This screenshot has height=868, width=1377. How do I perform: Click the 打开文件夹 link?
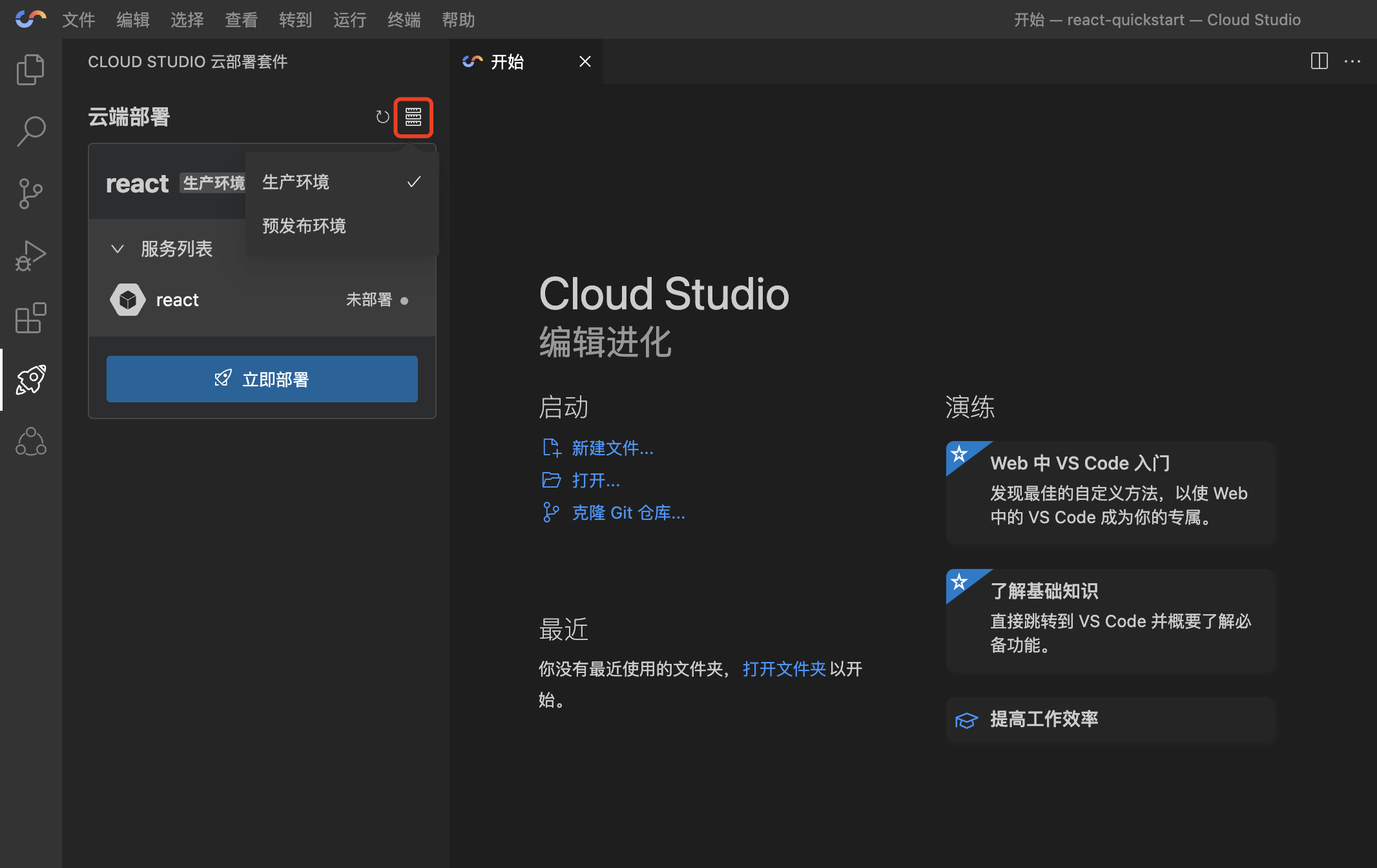(x=784, y=668)
